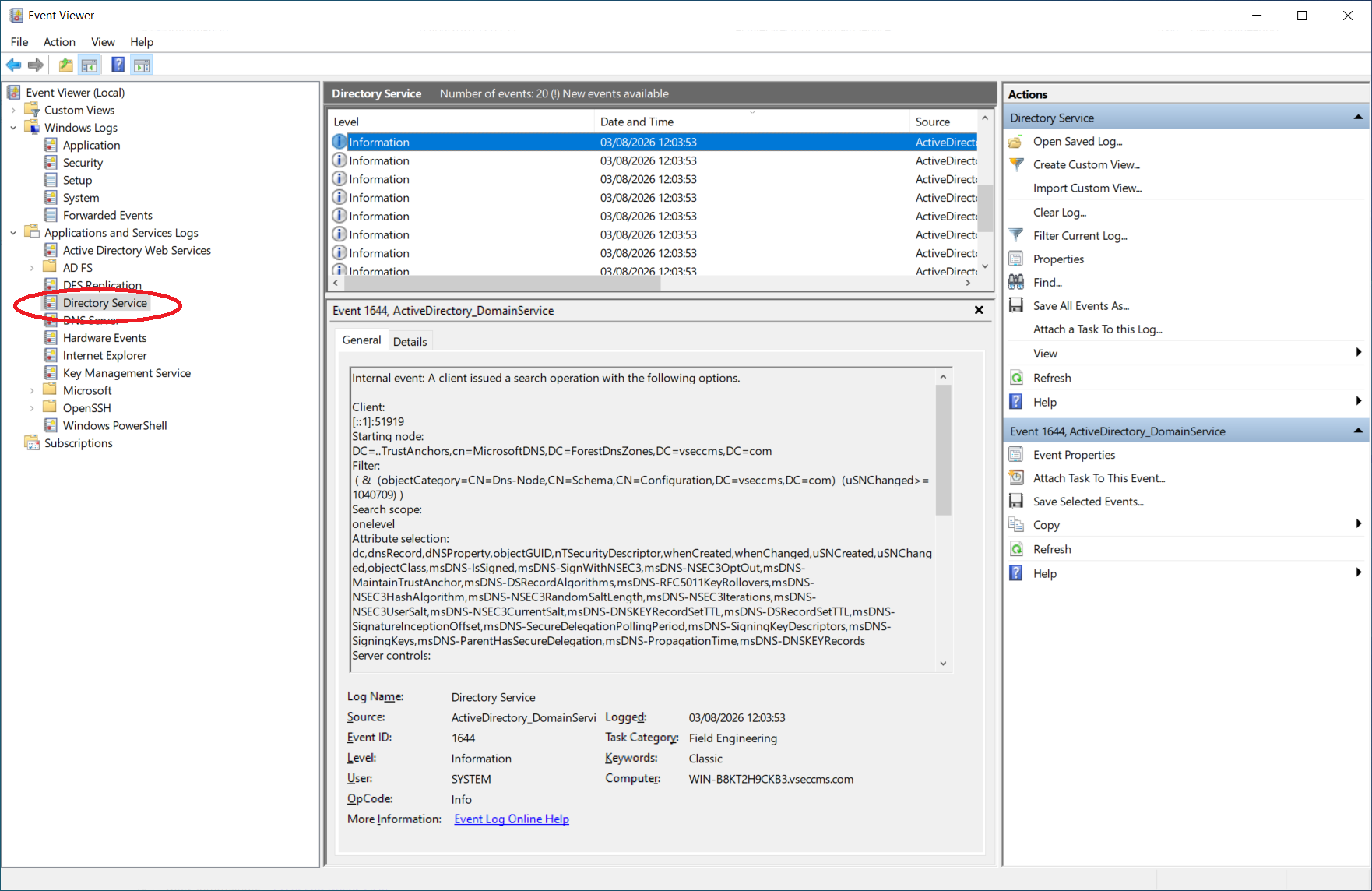This screenshot has height=891, width=1372.
Task: Switch to the General tab
Action: 361,340
